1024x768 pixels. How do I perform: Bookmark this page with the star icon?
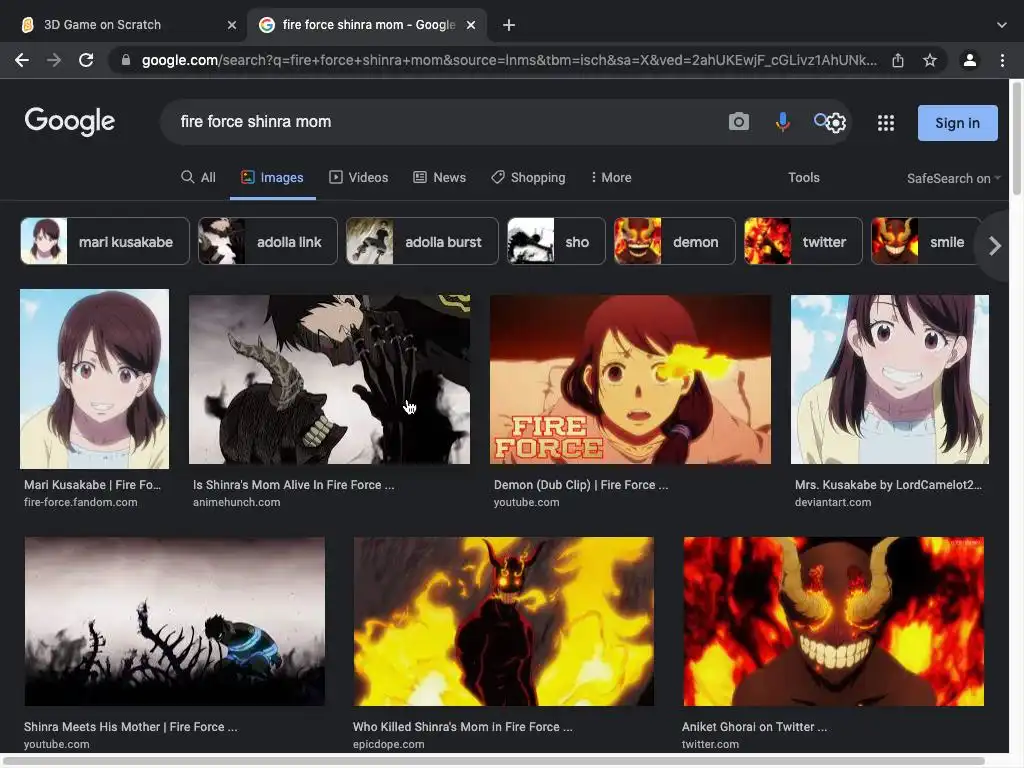click(930, 60)
